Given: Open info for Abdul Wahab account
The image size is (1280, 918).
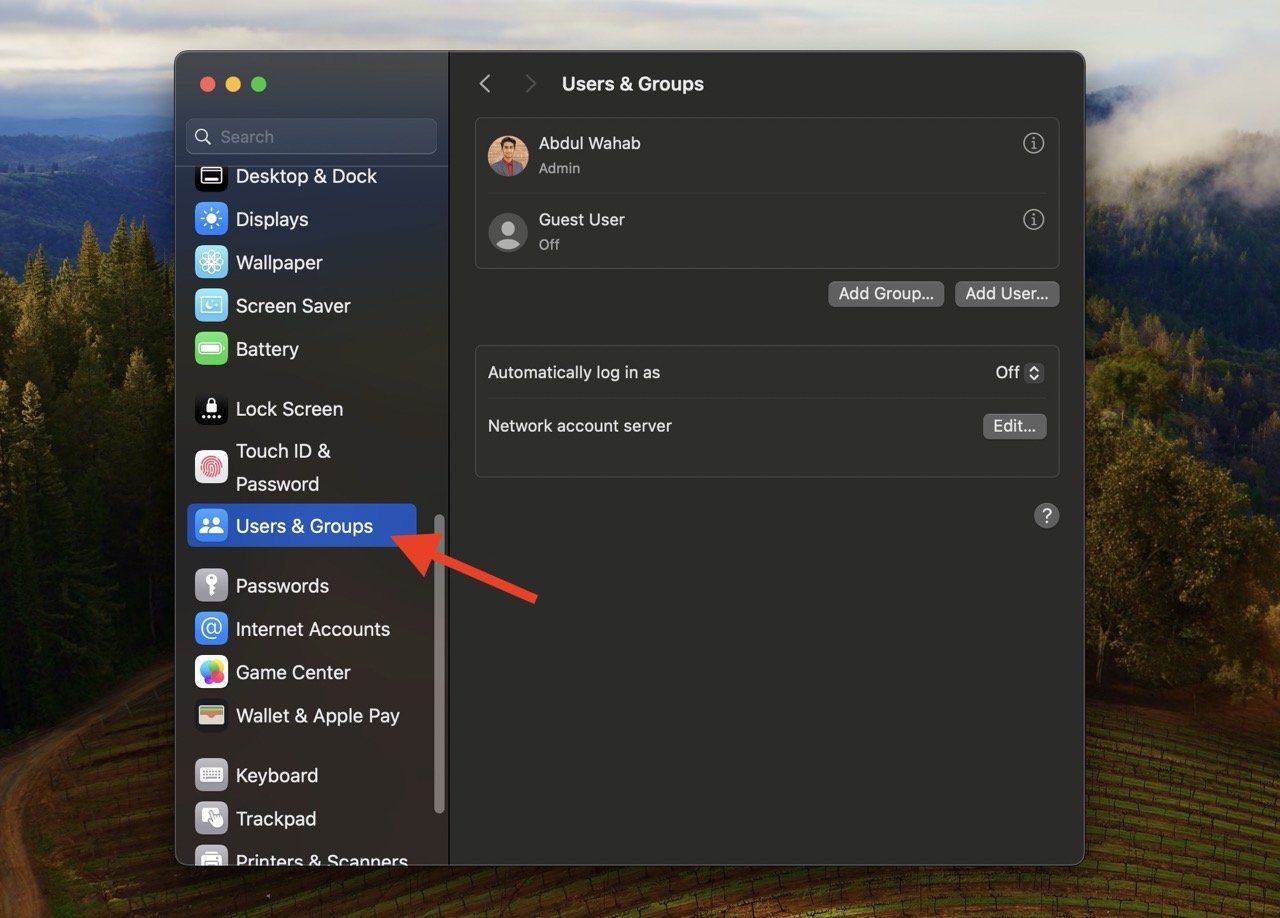Looking at the screenshot, I should [1033, 143].
